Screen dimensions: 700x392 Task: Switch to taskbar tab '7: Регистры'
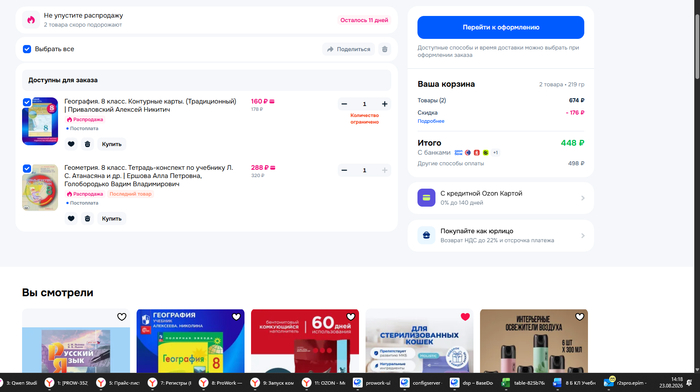click(x=170, y=383)
